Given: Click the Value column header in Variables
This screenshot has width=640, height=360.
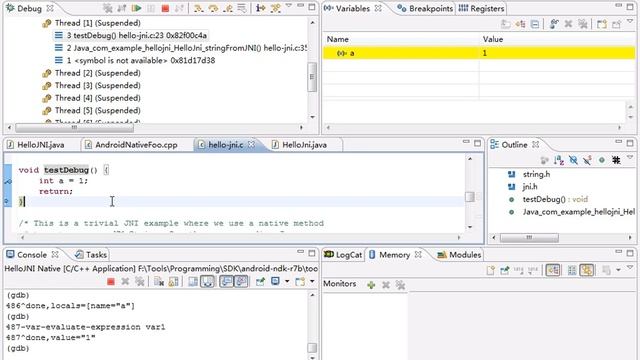Looking at the screenshot, I should pos(493,39).
